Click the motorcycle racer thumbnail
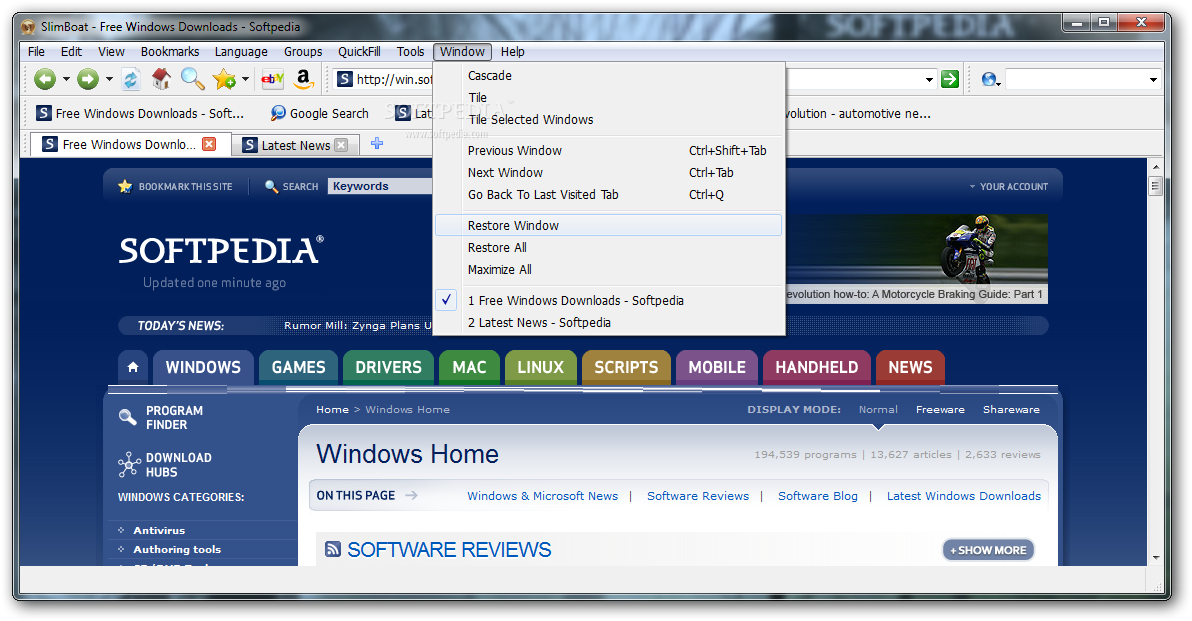Viewport: 1192px width, 621px height. 917,258
